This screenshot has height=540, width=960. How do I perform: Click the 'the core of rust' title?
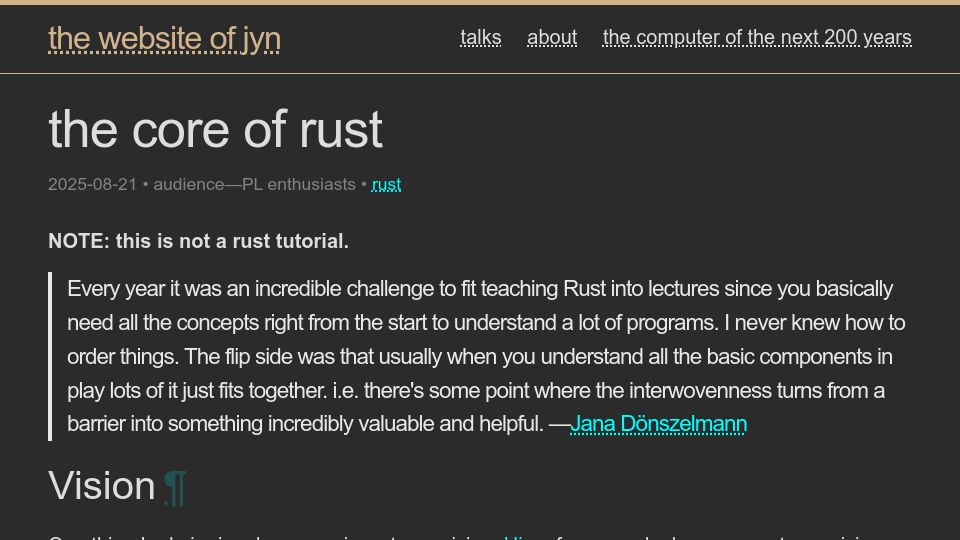pos(216,129)
